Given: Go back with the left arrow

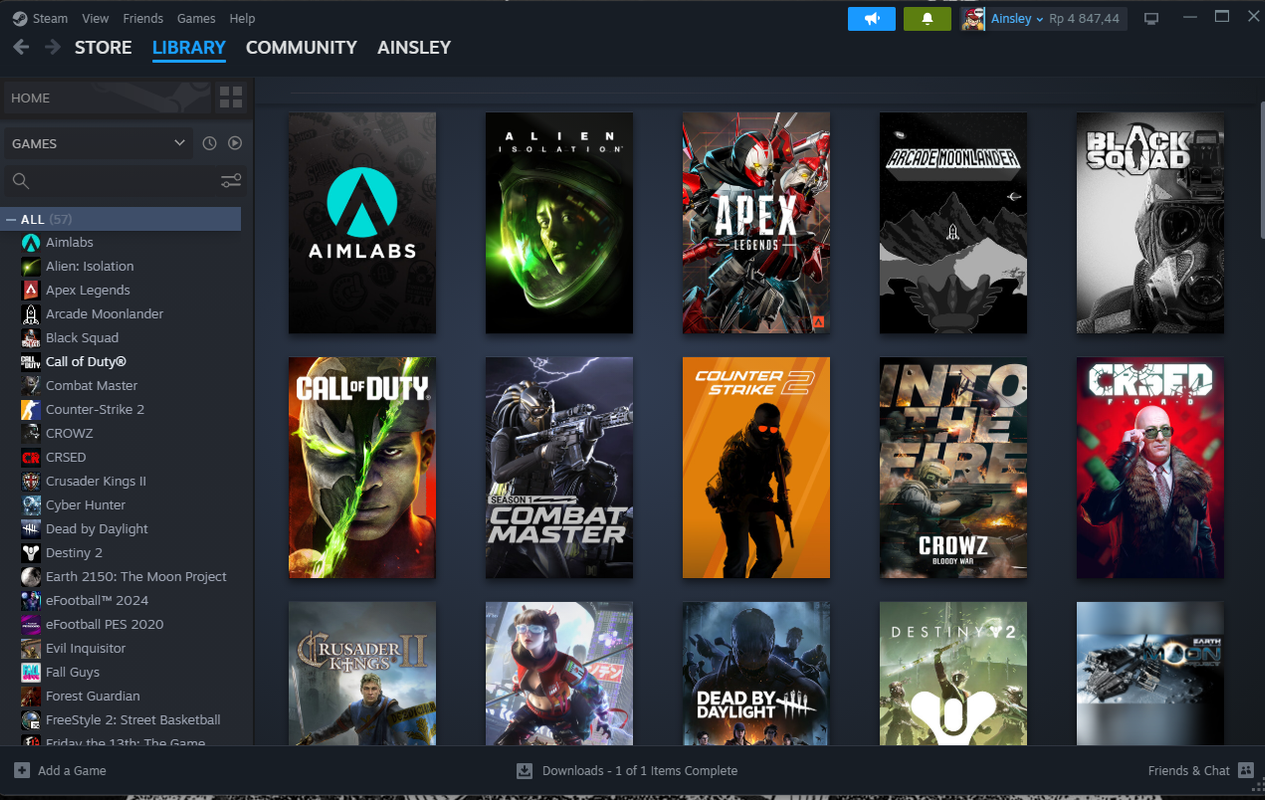Looking at the screenshot, I should pyautogui.click(x=21, y=47).
